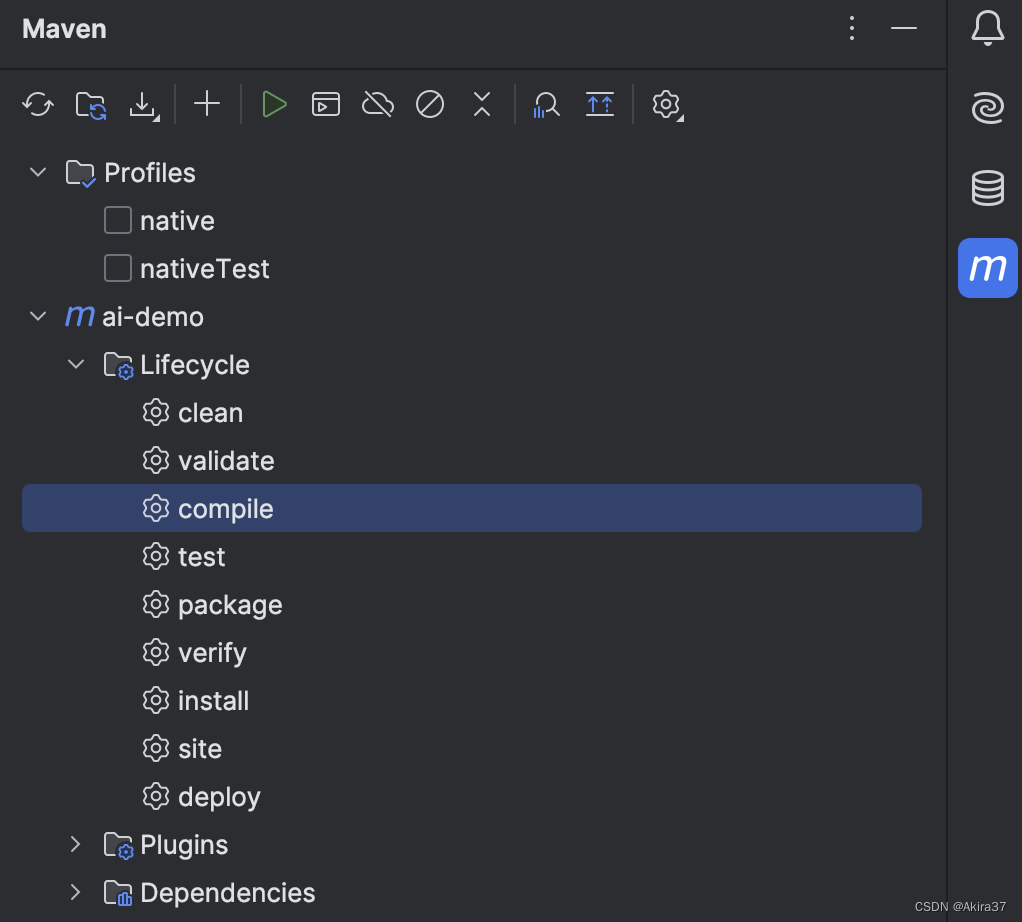Enable the nativeTest profile checkbox
This screenshot has width=1022, height=922.
118,268
